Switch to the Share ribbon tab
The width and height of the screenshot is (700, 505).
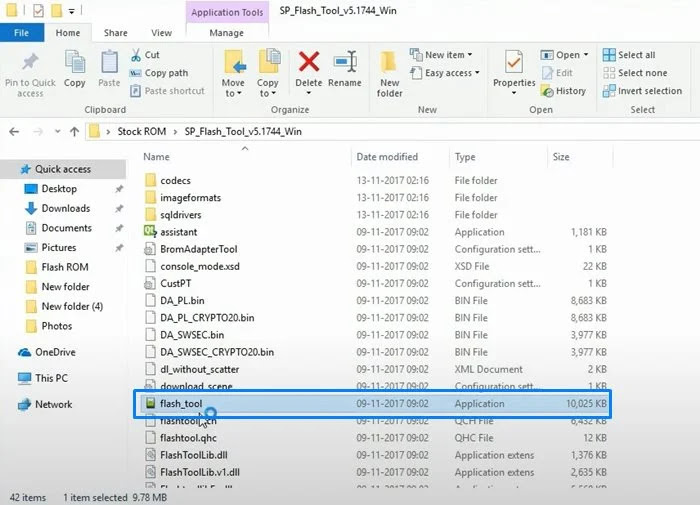116,33
